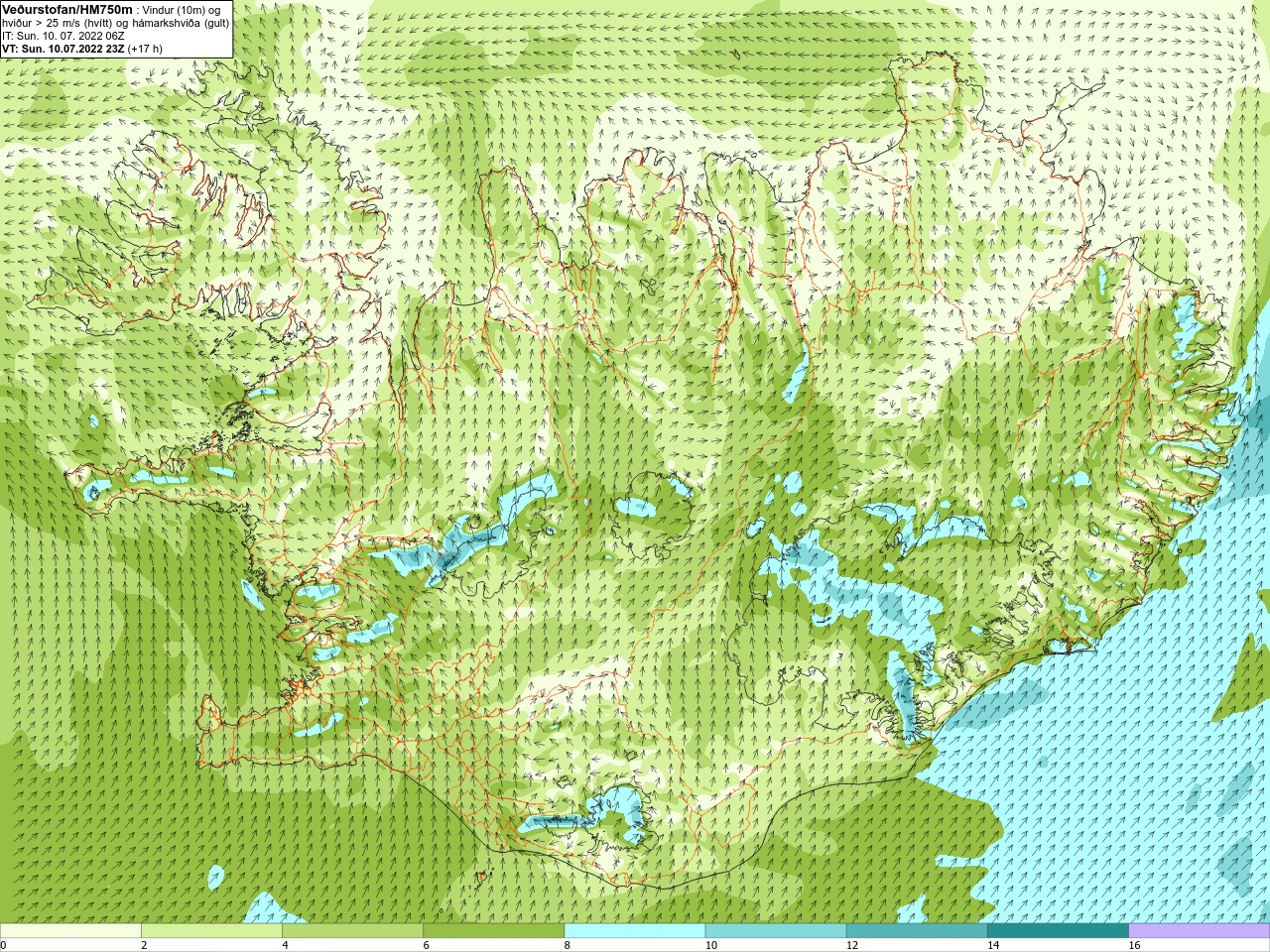Click the lavender above-16 m/s legend swatch
Screen dimensions: 1270x952
pyautogui.click(x=1200, y=931)
